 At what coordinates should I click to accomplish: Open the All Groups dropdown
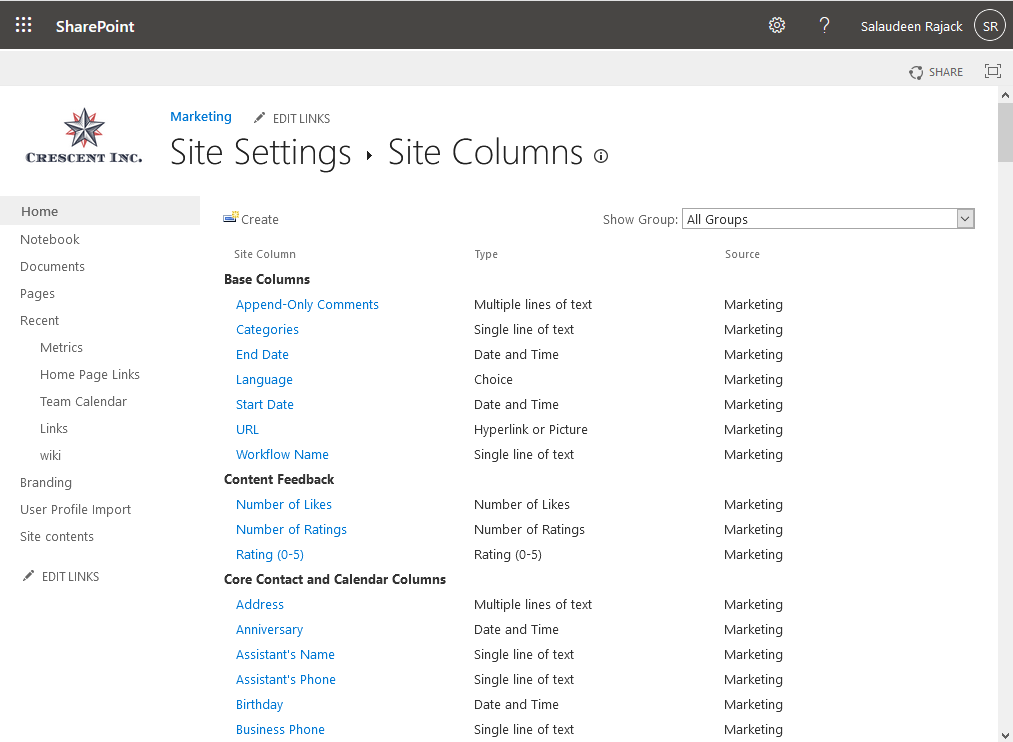pos(965,218)
